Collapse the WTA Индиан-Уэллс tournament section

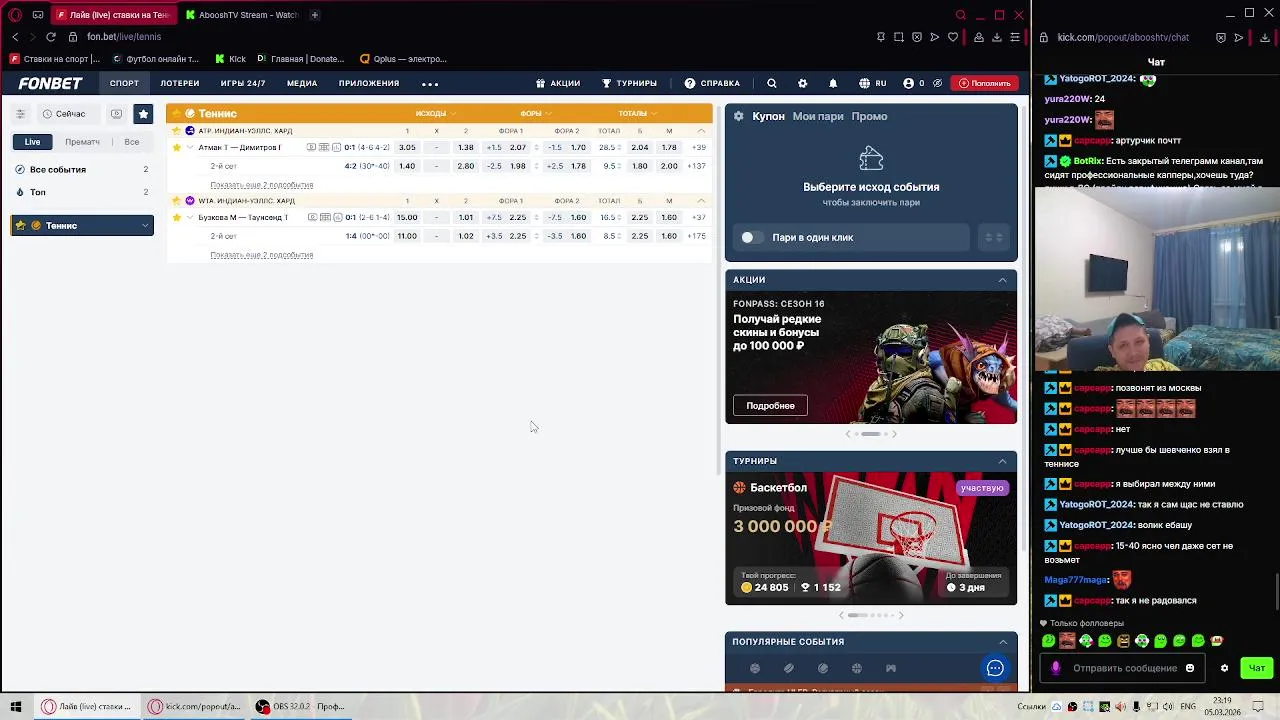pos(701,201)
